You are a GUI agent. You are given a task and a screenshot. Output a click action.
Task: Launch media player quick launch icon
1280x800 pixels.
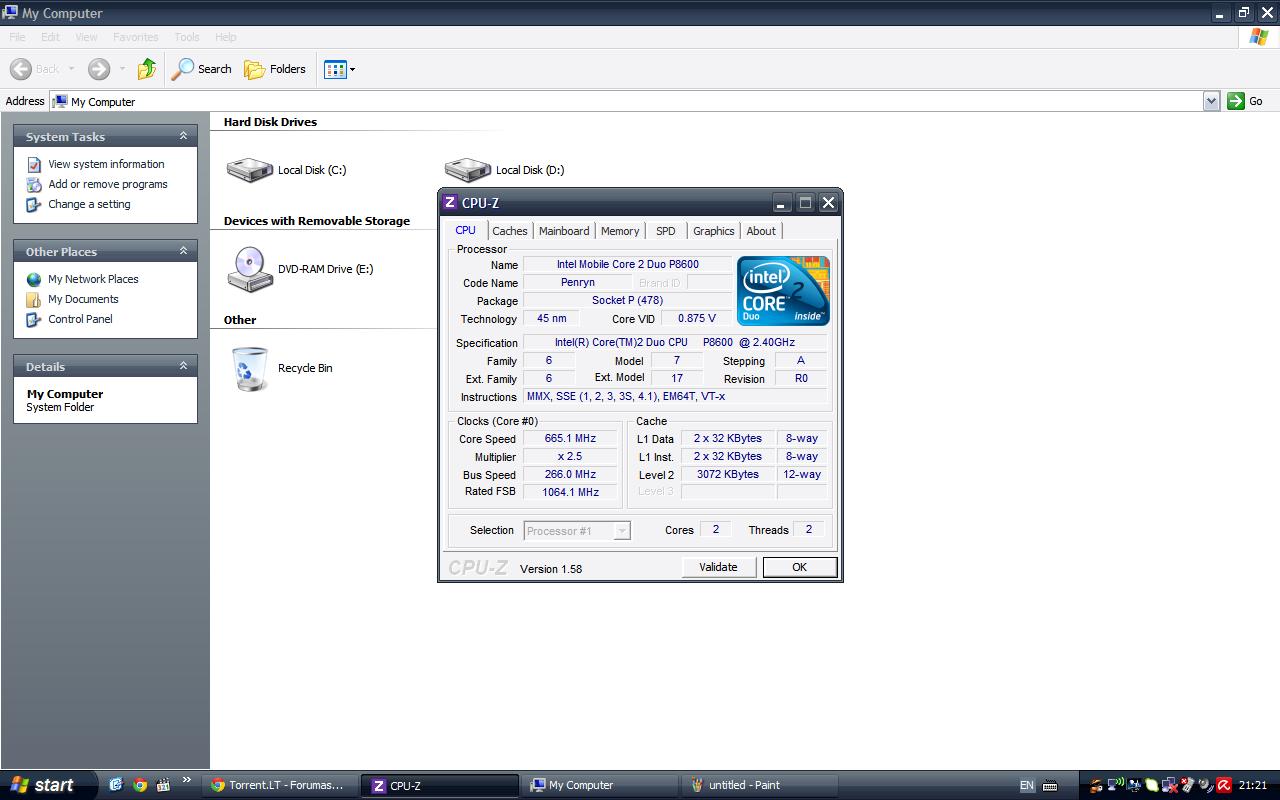[x=164, y=785]
